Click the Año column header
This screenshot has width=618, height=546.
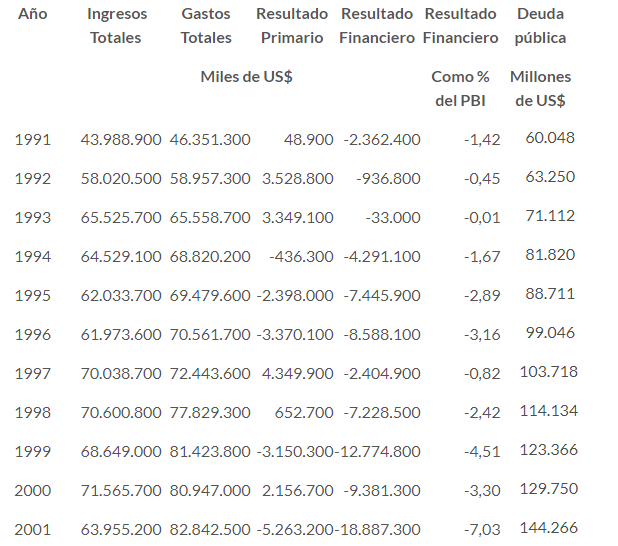coord(33,14)
